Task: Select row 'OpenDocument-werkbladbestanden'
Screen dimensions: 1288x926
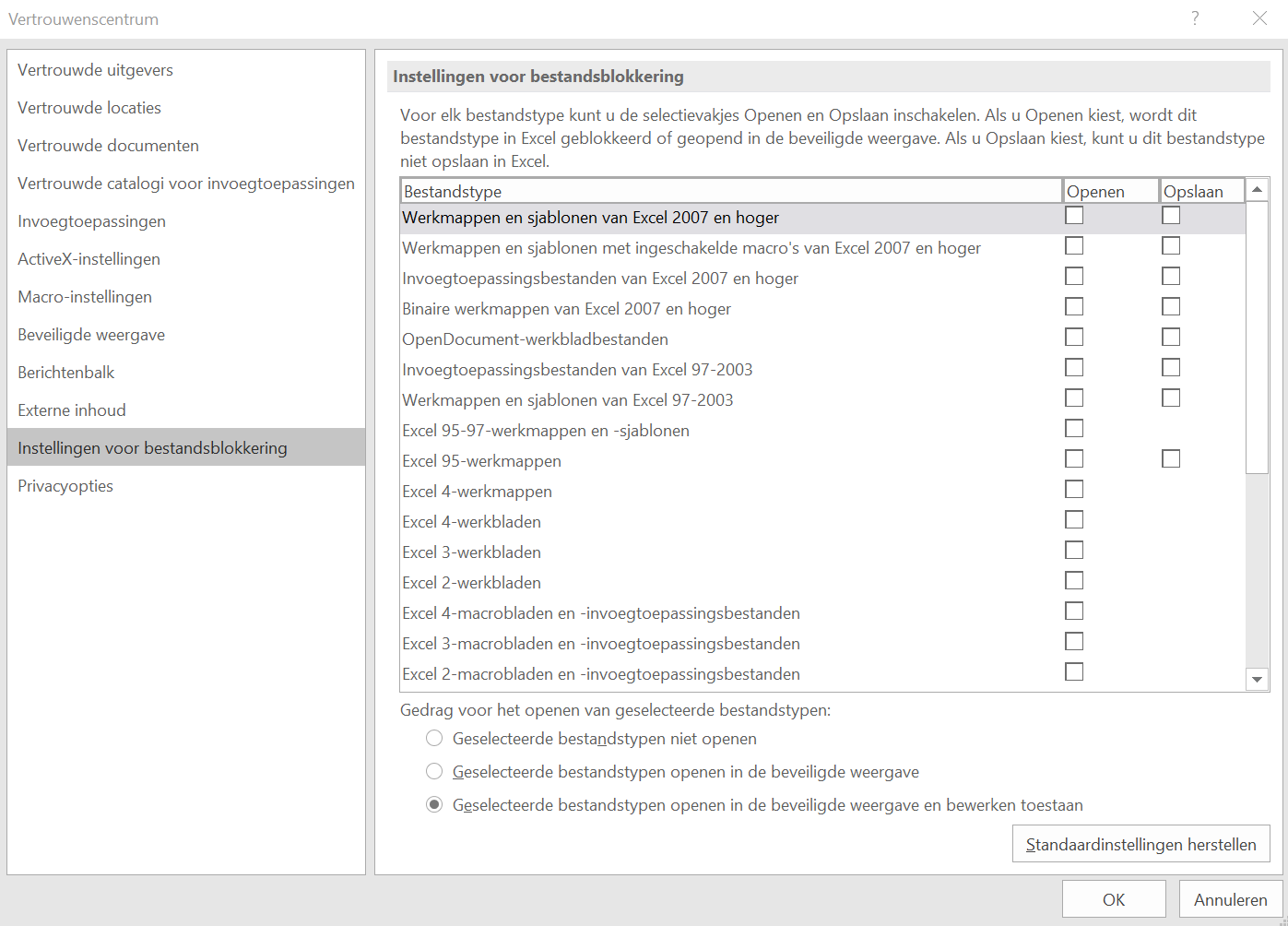Action: click(x=823, y=339)
